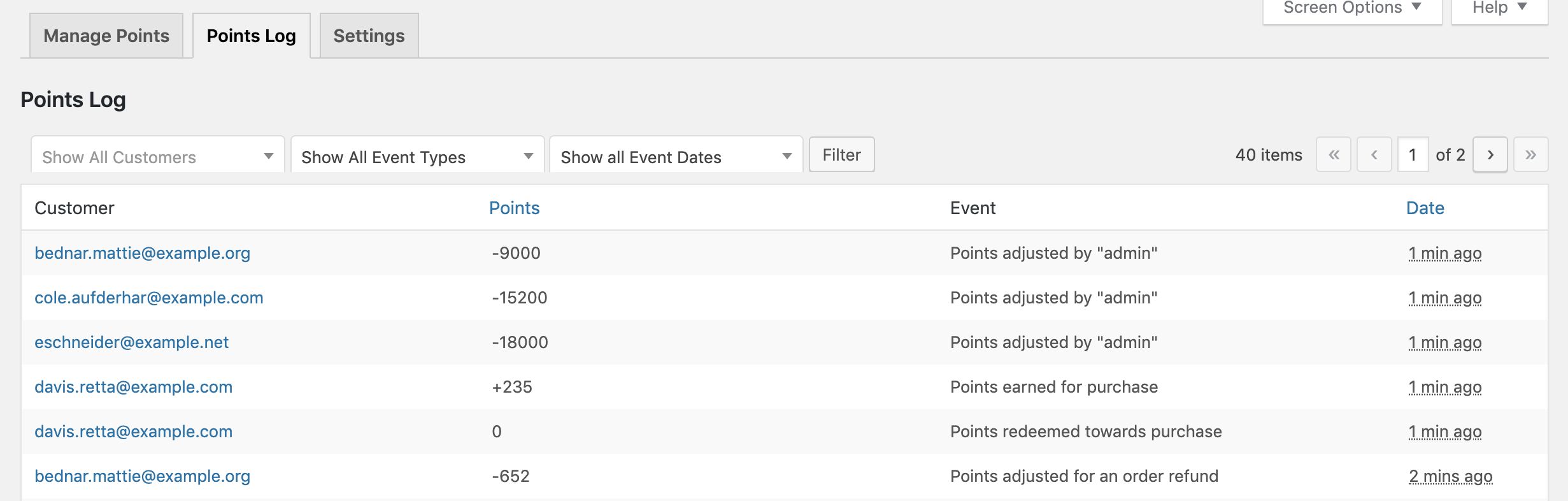Image resolution: width=1568 pixels, height=501 pixels.
Task: Sort the table by Date column
Action: (1425, 208)
